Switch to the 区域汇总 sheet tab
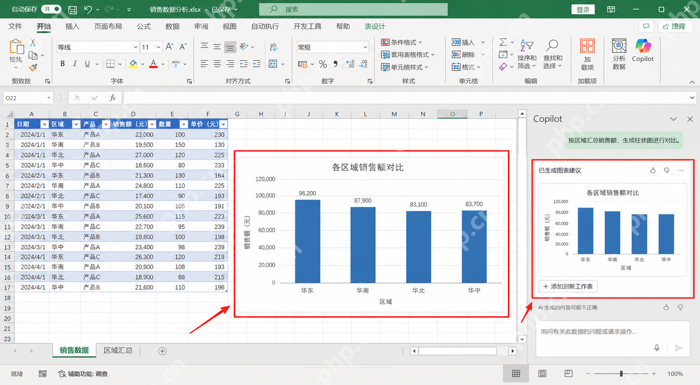The image size is (700, 385). coord(118,351)
